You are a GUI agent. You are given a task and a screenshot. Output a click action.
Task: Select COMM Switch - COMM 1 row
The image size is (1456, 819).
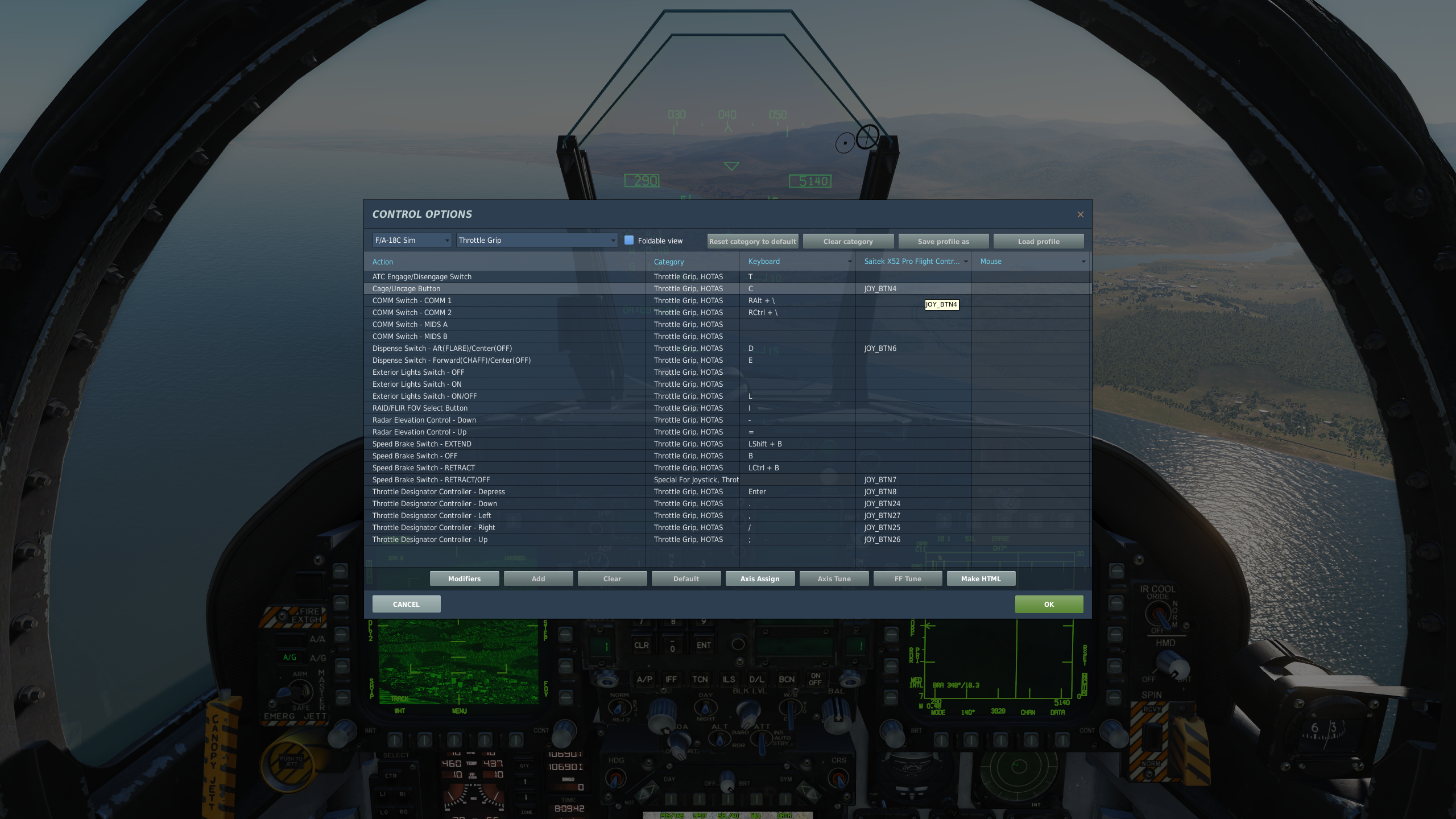point(727,300)
